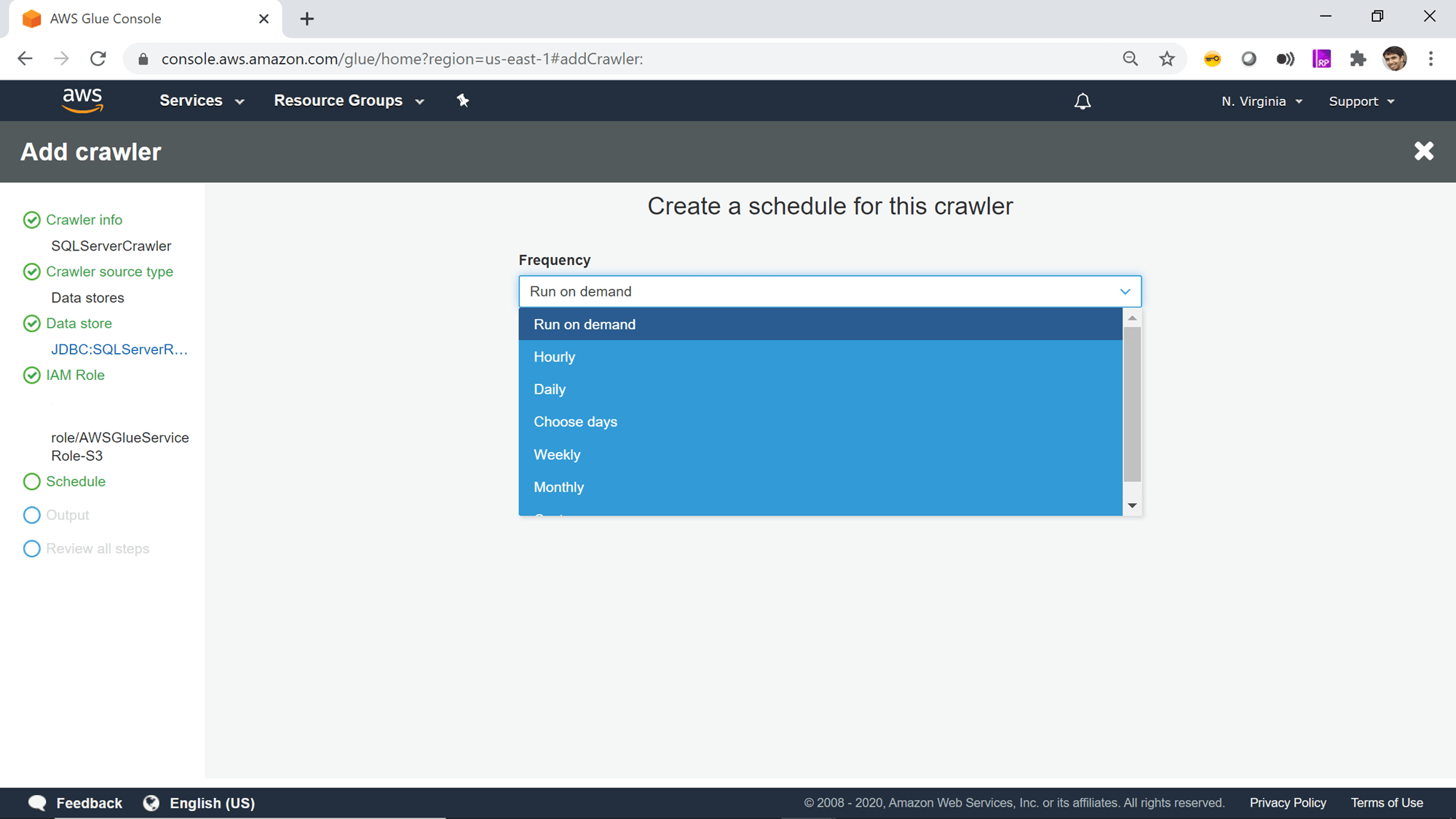Reload the page using the refresh icon

(x=98, y=59)
